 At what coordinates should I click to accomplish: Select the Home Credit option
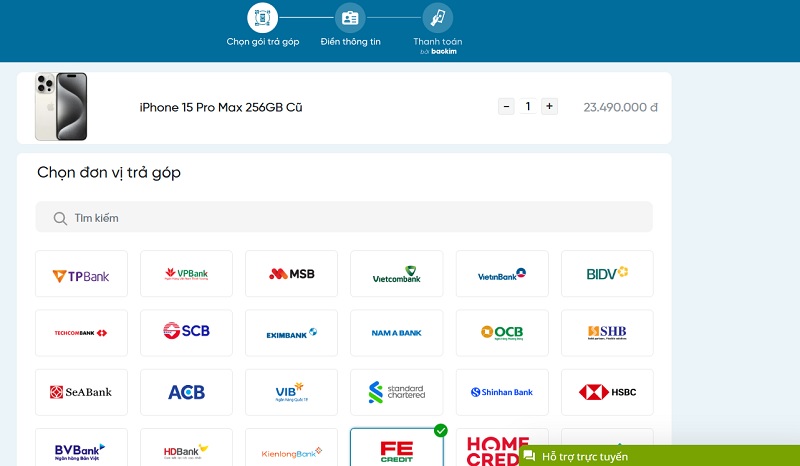501,447
